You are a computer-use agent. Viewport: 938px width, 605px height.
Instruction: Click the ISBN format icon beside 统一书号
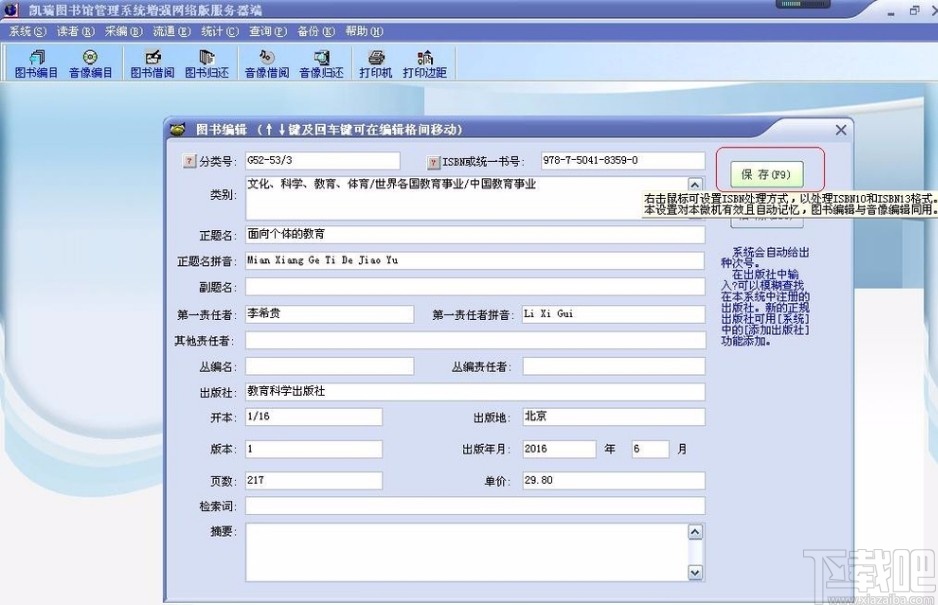pyautogui.click(x=432, y=160)
